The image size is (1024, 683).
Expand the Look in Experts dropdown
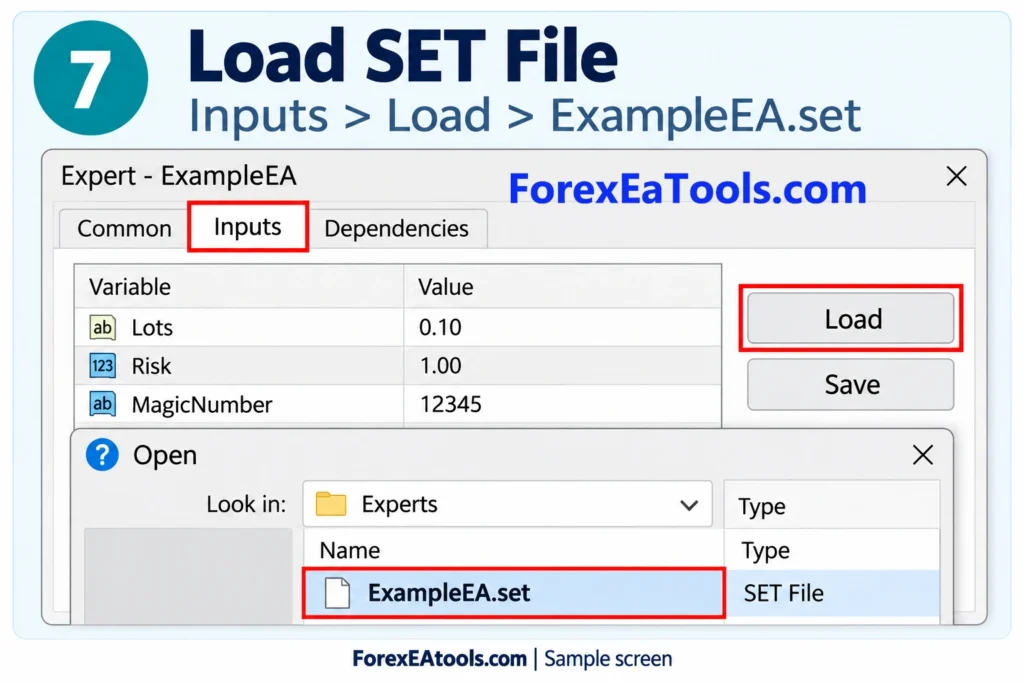[x=689, y=505]
